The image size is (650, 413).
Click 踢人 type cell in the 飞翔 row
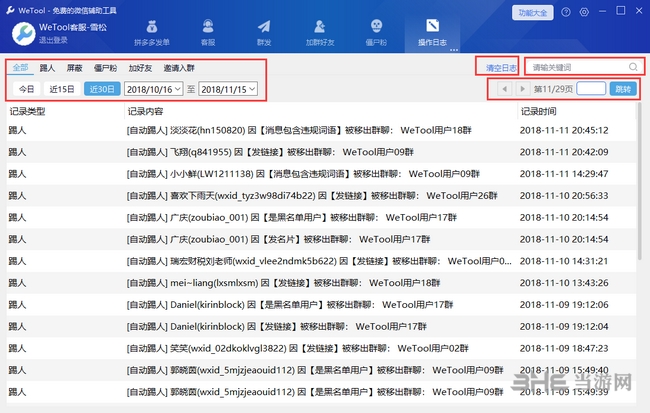17,152
